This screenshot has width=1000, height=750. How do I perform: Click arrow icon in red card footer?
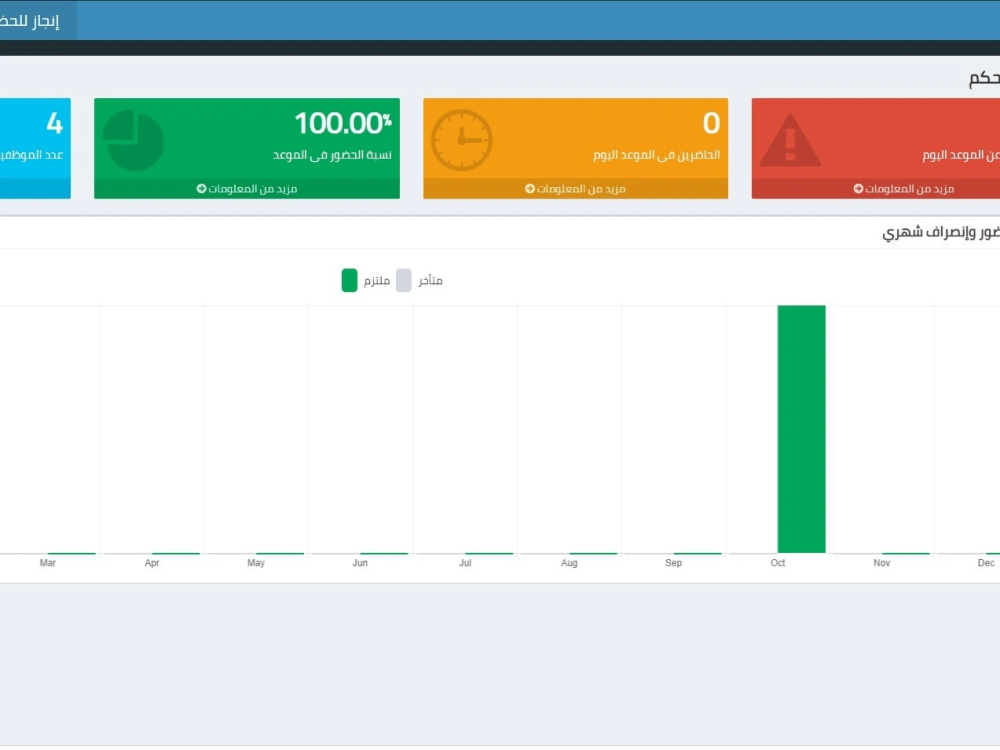(858, 189)
